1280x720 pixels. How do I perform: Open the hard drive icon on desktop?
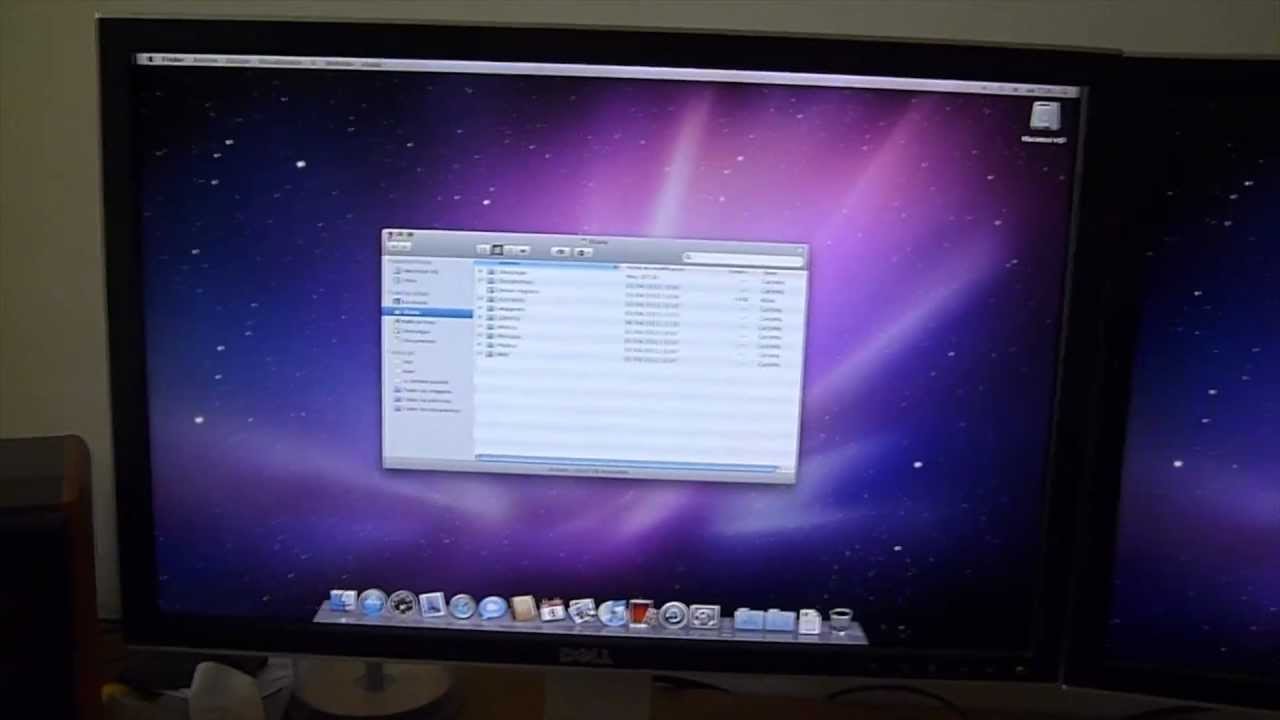pyautogui.click(x=1045, y=116)
